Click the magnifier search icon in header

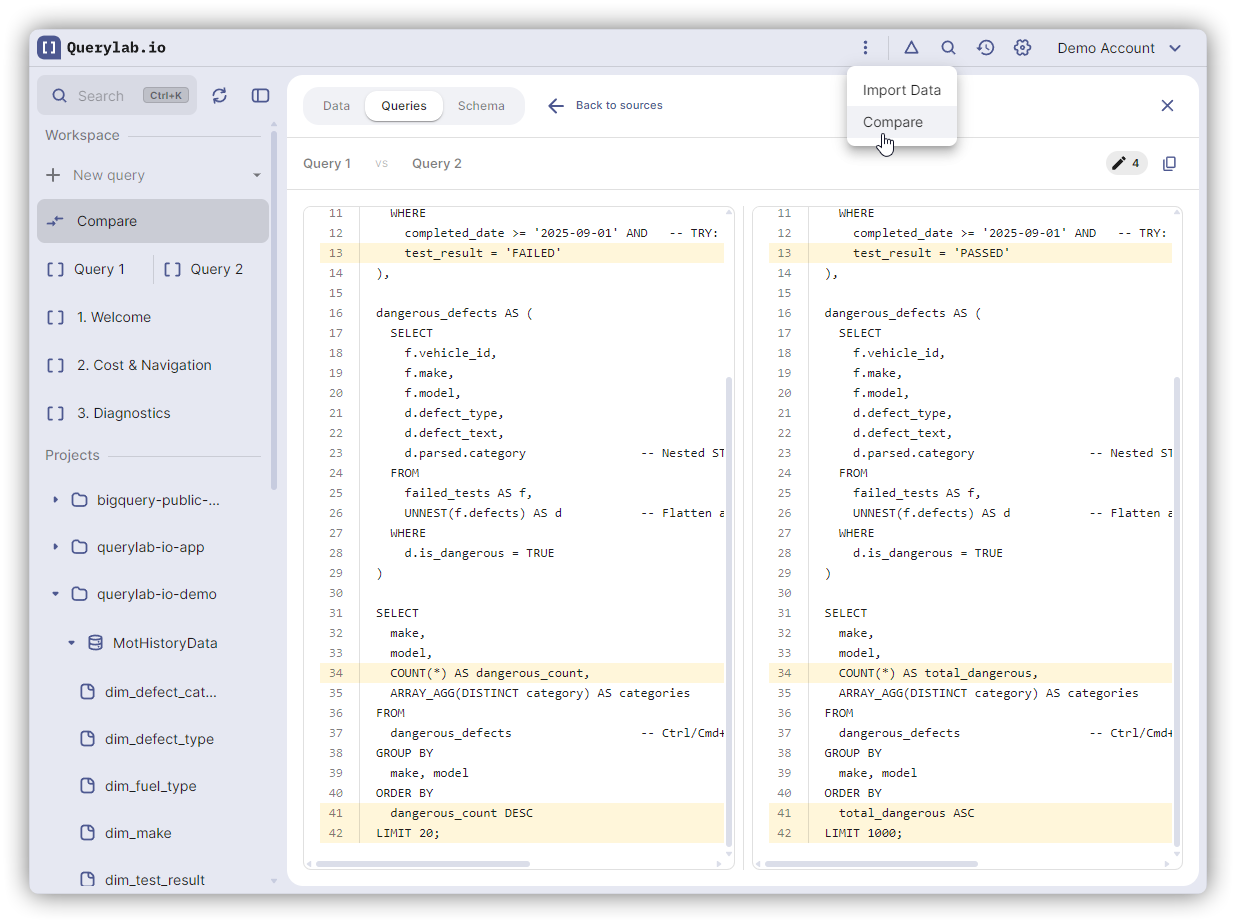click(x=948, y=48)
